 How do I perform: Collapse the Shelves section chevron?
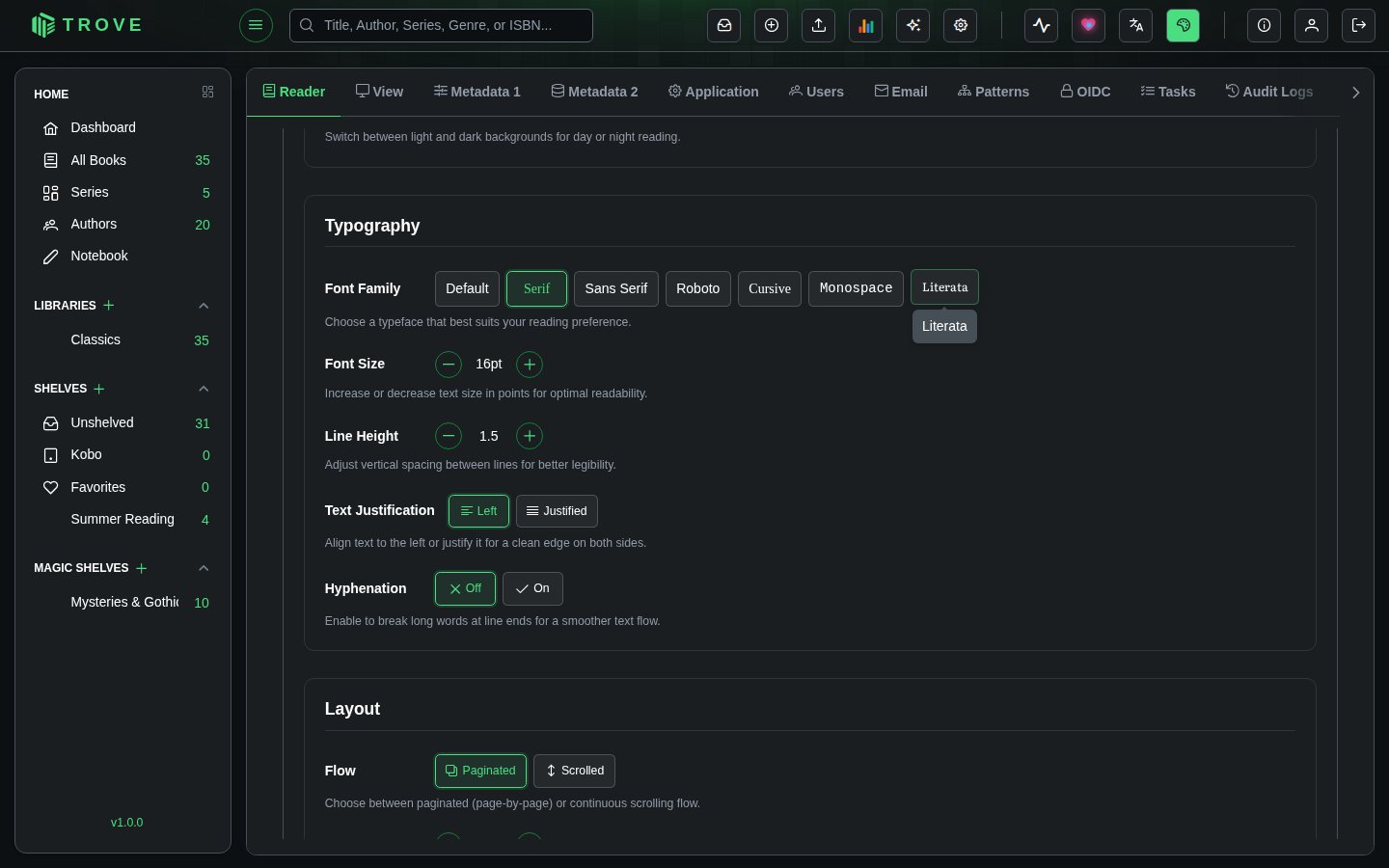[204, 389]
